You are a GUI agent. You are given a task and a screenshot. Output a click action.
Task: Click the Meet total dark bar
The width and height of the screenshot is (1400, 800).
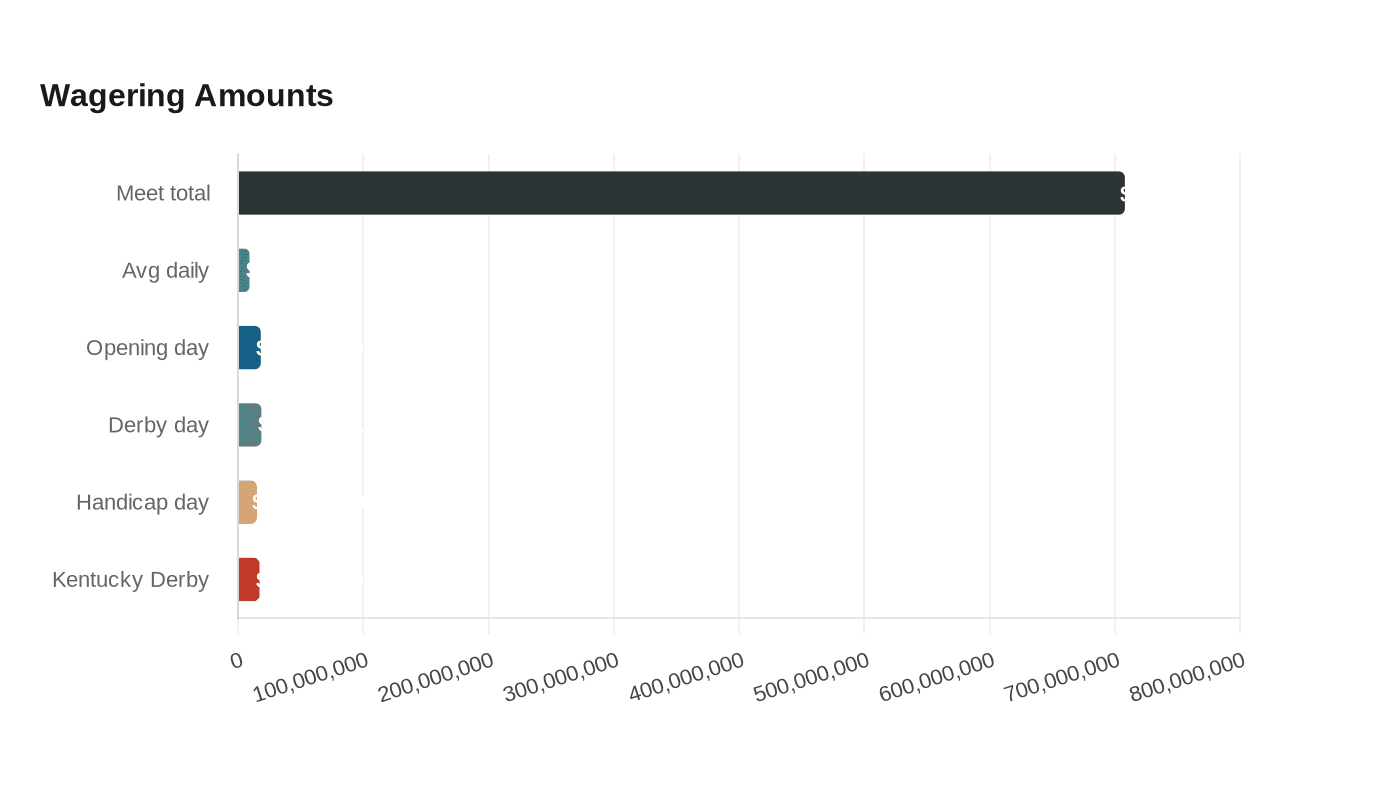pos(681,193)
